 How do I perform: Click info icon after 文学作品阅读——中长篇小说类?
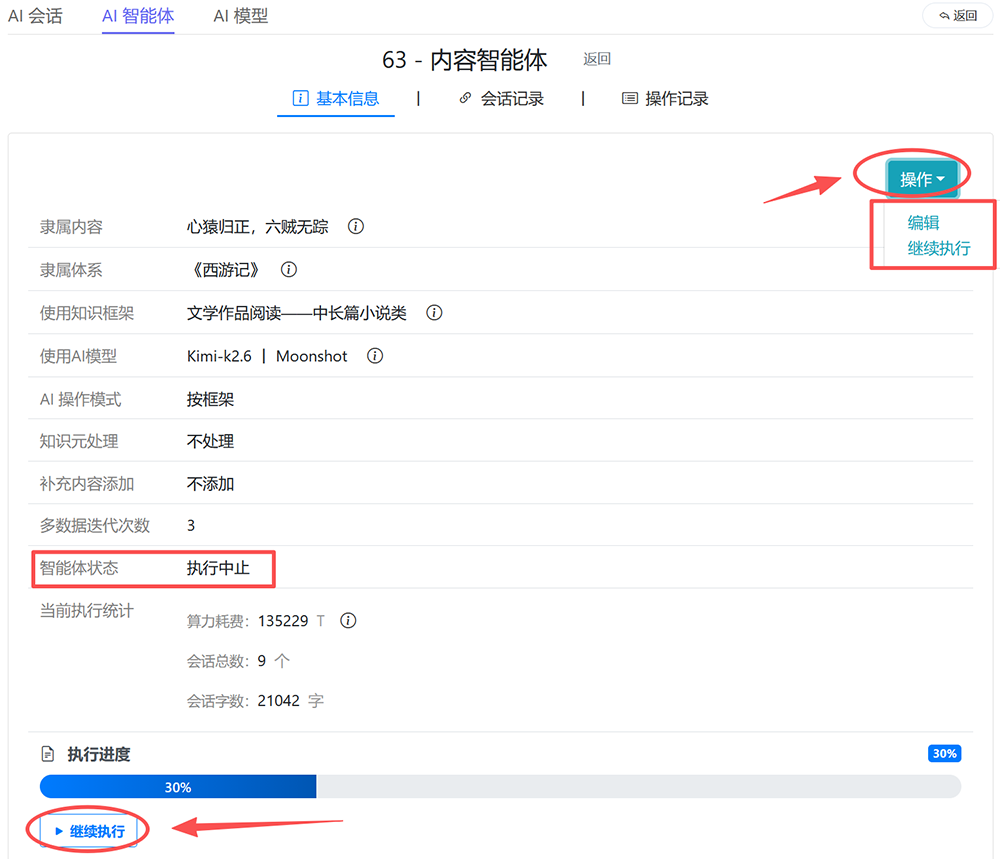click(x=434, y=312)
